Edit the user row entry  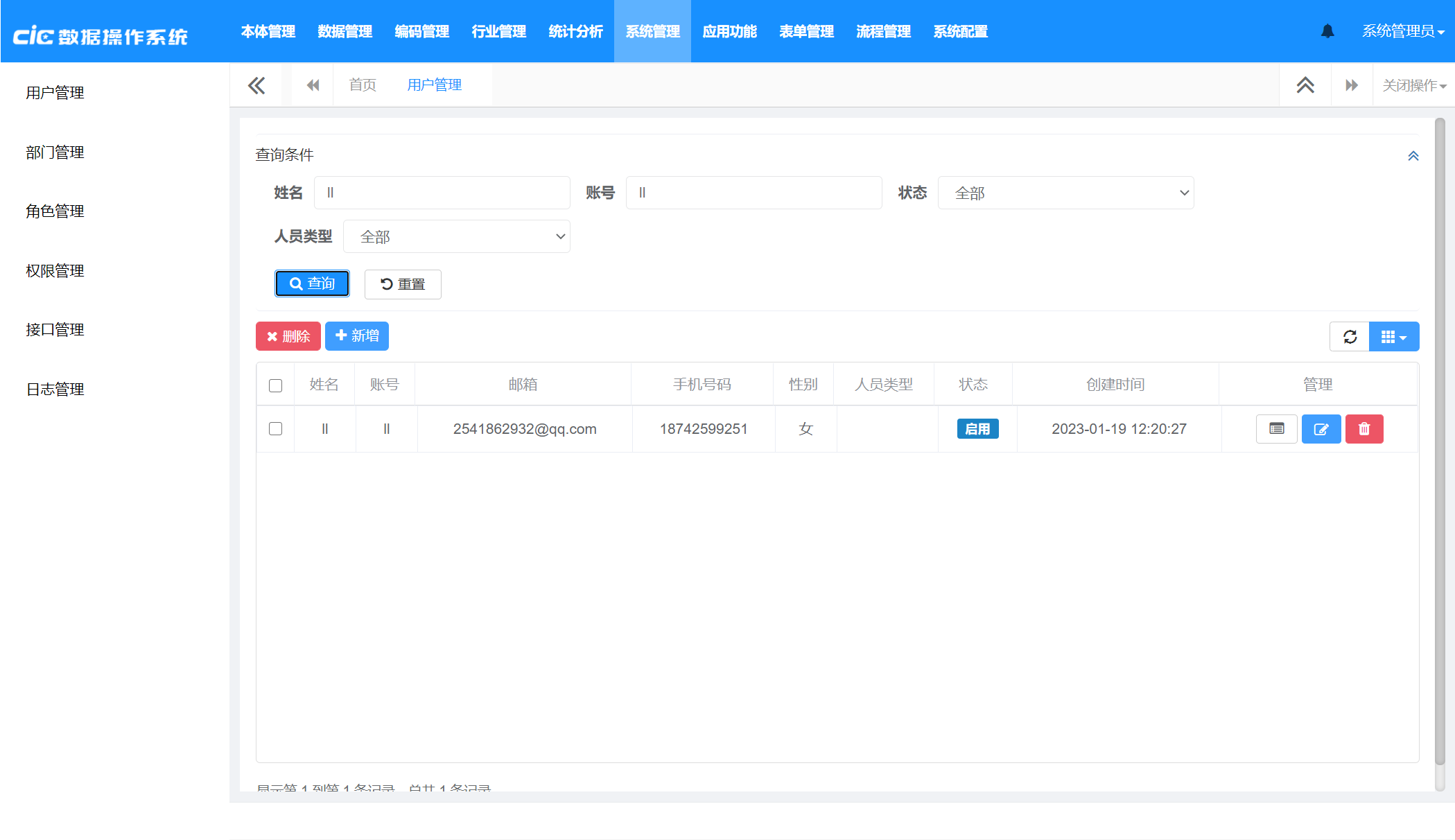pyautogui.click(x=1321, y=429)
